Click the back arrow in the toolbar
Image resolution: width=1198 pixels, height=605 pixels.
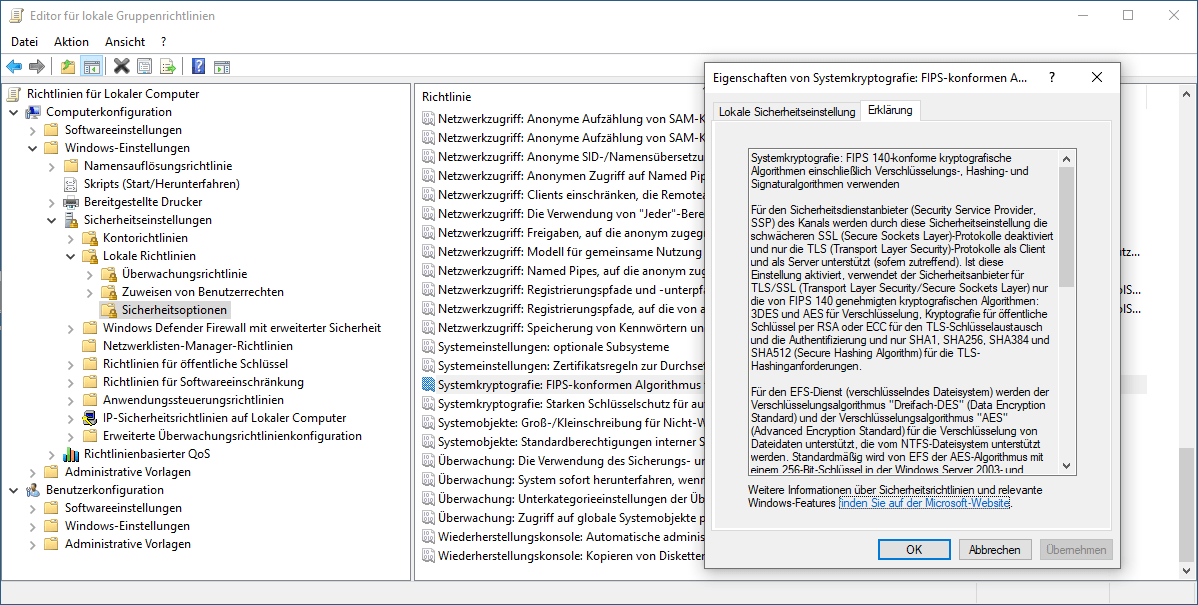(14, 67)
